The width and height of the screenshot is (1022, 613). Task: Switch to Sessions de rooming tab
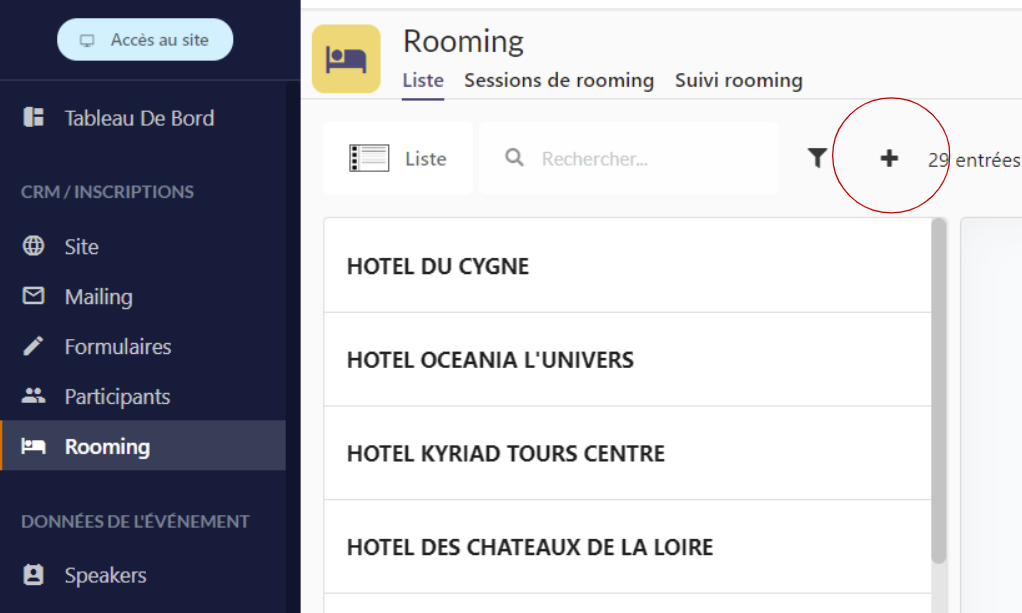[x=559, y=80]
